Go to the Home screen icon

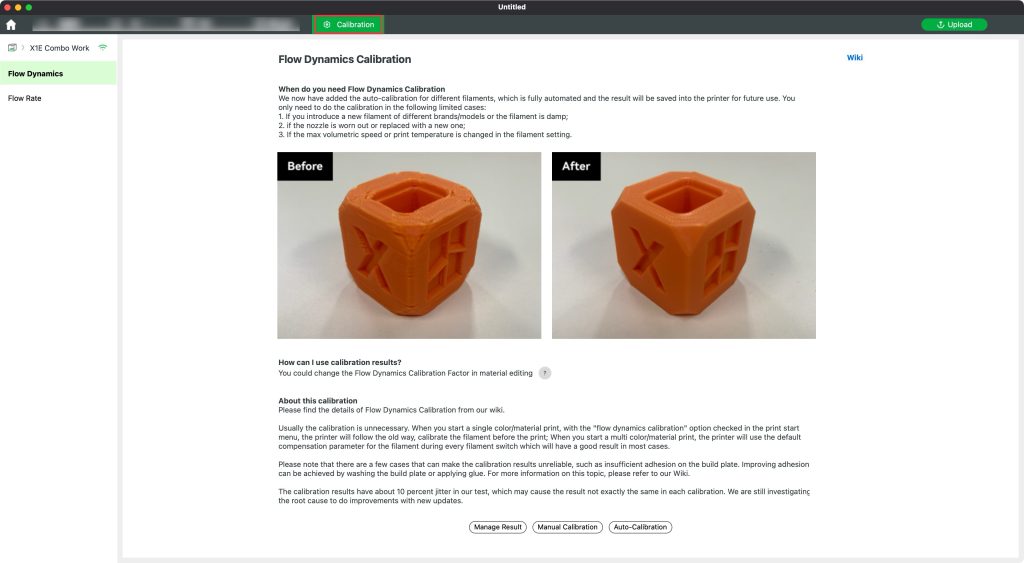[x=11, y=25]
